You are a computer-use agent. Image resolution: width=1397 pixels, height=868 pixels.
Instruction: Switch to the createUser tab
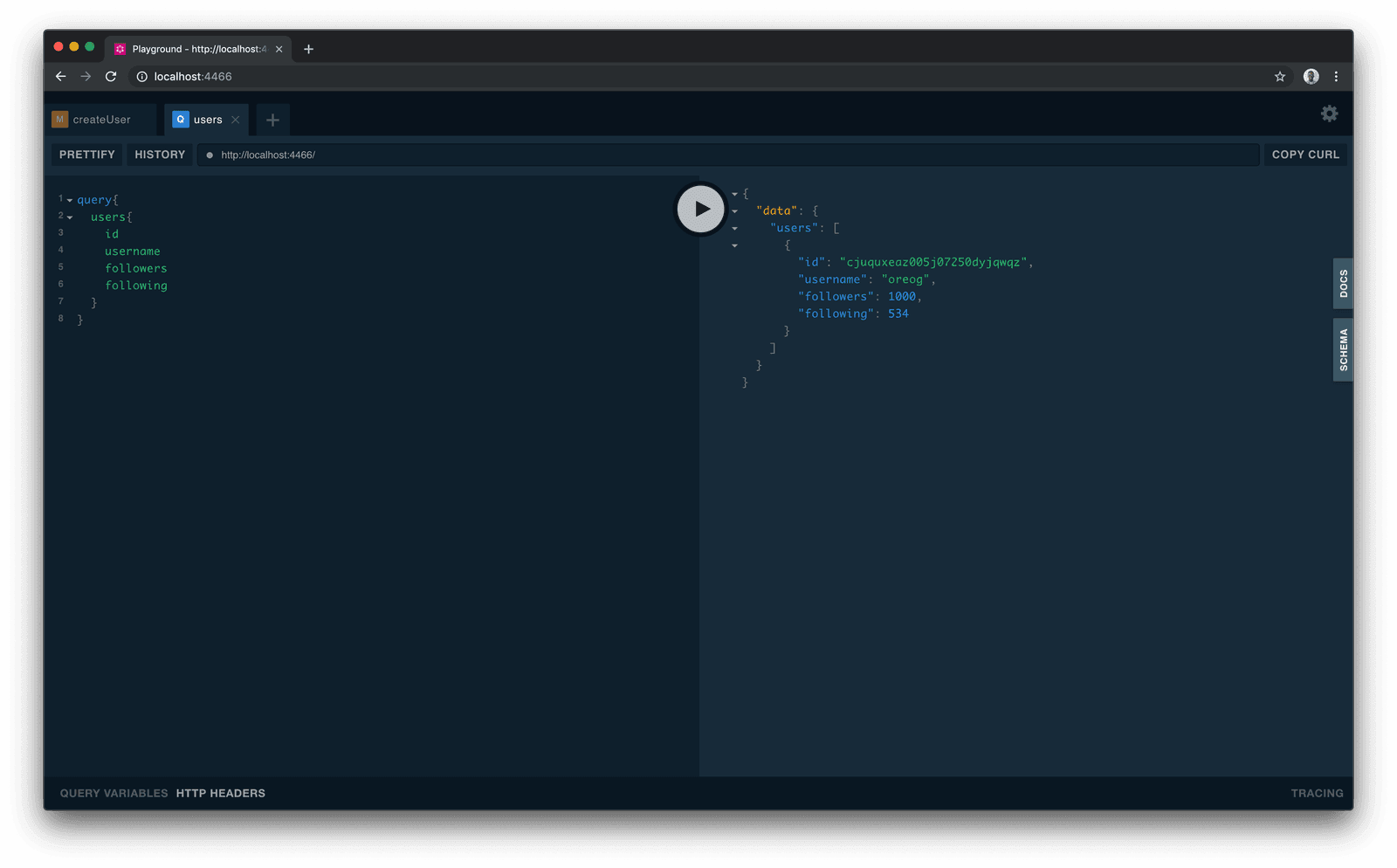[x=101, y=120]
